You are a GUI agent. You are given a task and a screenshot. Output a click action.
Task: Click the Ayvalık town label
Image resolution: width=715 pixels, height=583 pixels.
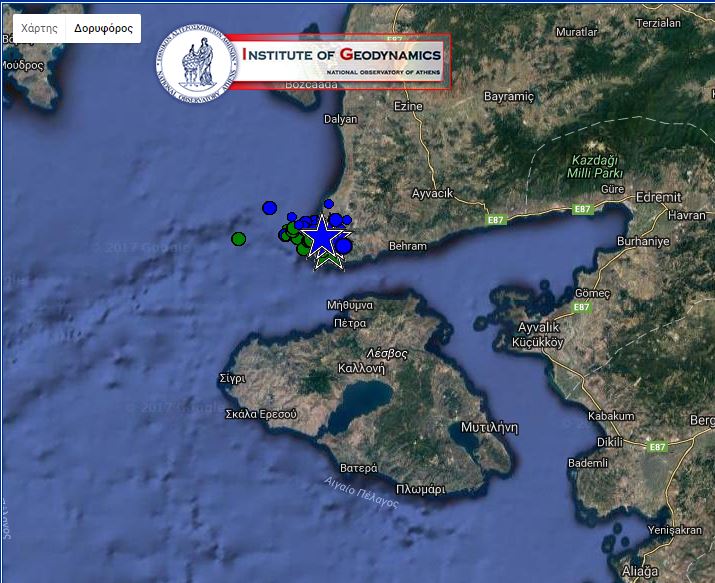click(x=539, y=327)
